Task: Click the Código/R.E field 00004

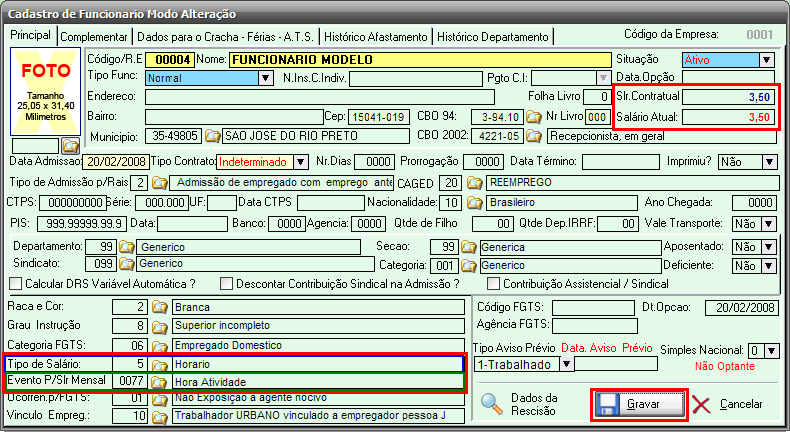Action: point(170,60)
